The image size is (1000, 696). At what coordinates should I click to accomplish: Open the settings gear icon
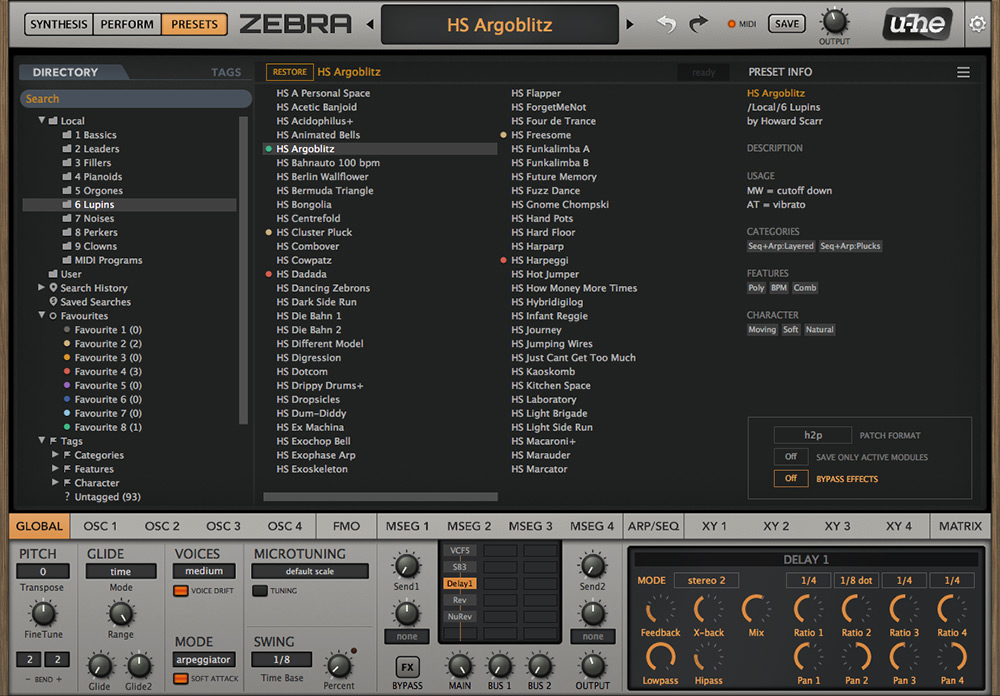click(x=977, y=24)
